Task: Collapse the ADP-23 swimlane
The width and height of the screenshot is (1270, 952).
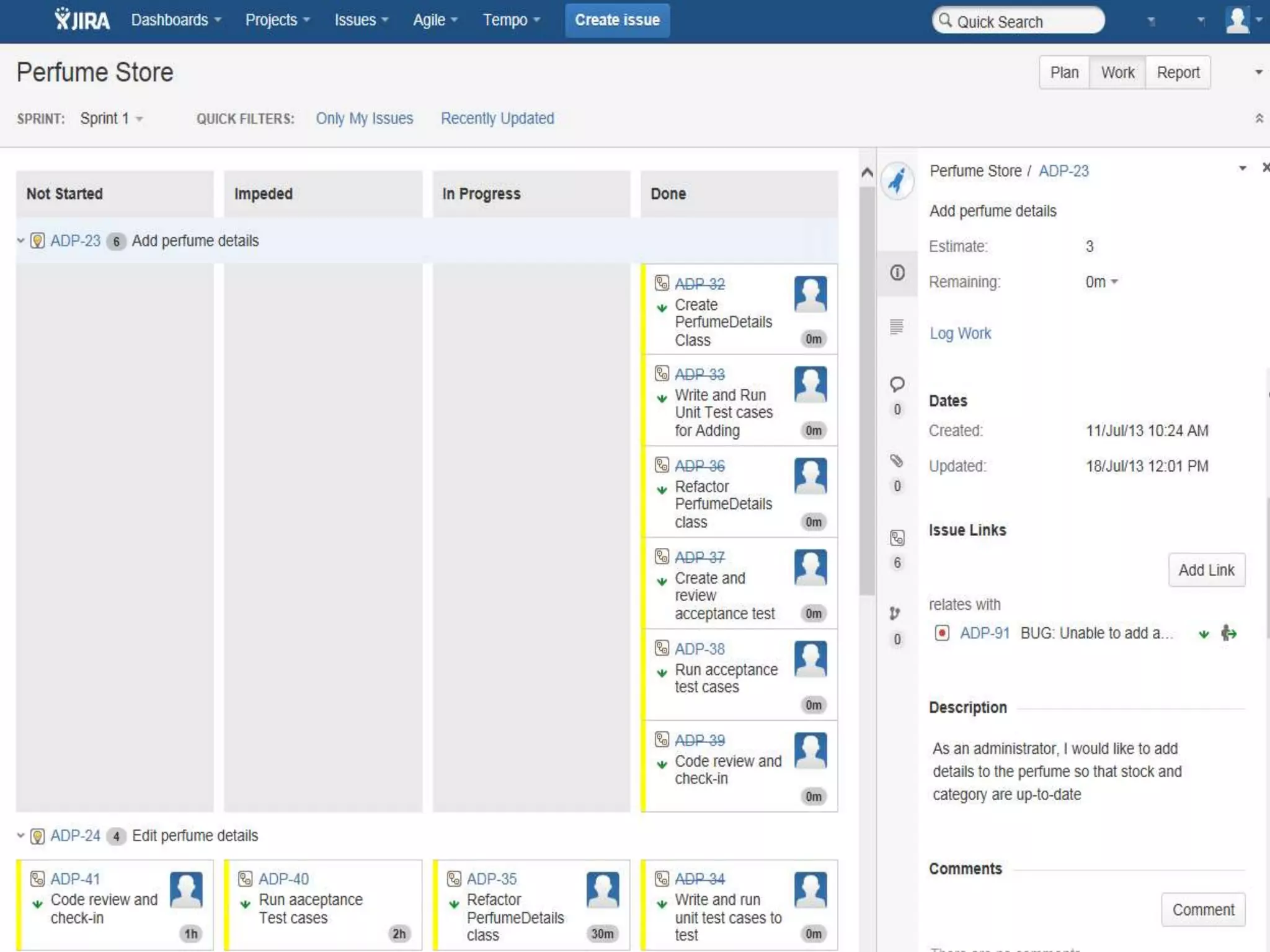Action: click(20, 240)
